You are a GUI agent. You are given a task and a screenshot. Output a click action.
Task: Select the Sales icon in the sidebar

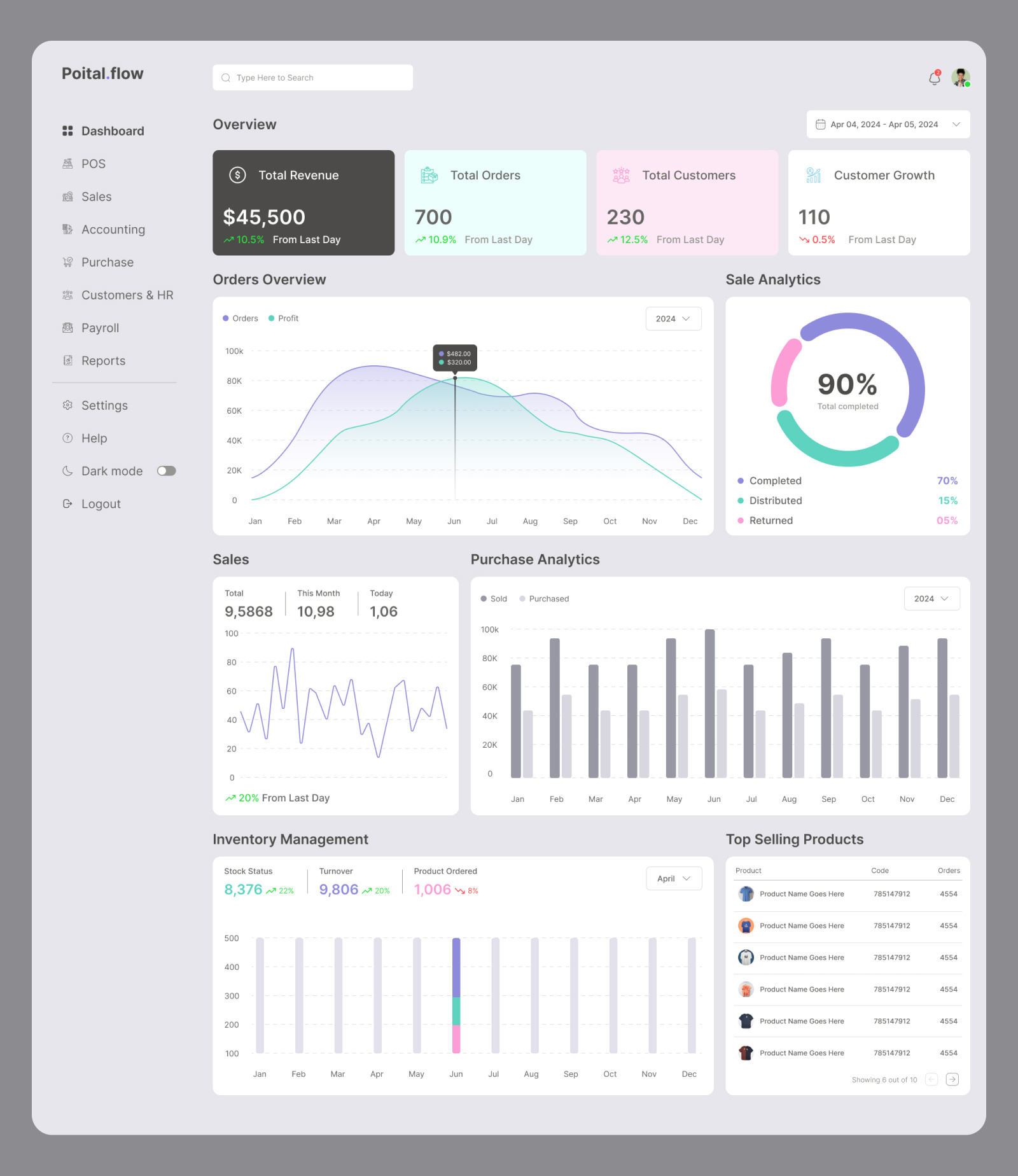67,197
